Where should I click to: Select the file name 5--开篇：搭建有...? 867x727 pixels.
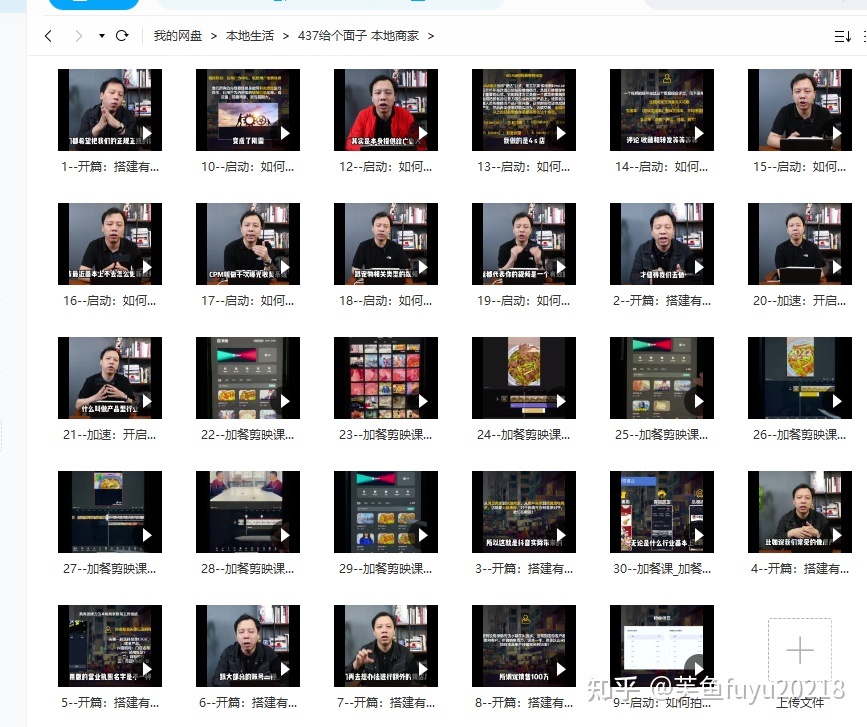tap(110, 703)
